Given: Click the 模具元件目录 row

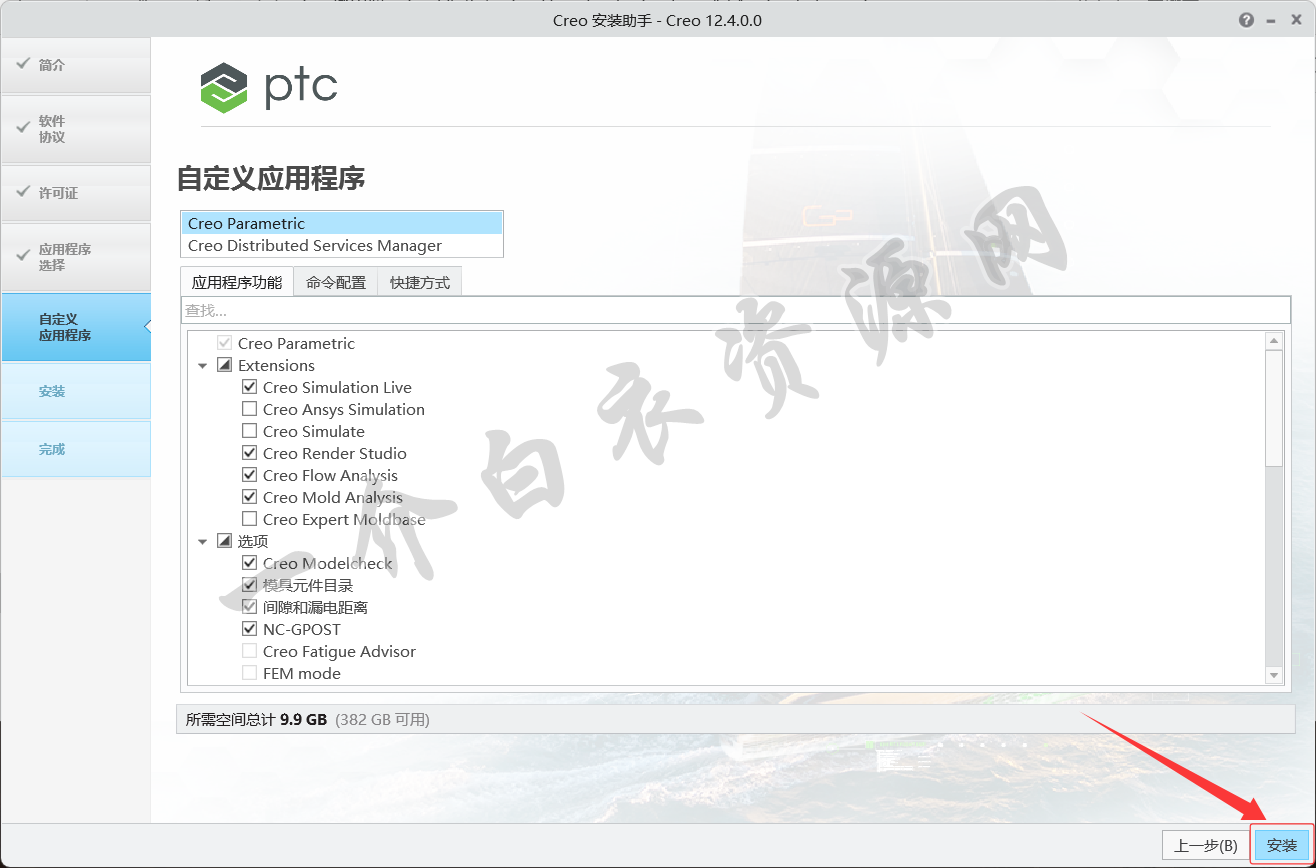Looking at the screenshot, I should [297, 585].
